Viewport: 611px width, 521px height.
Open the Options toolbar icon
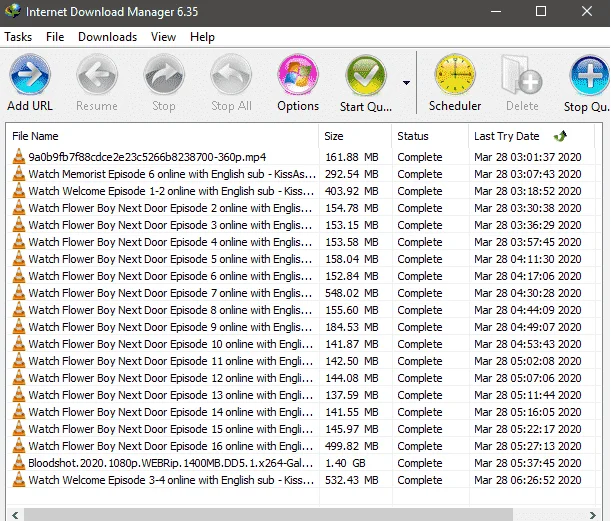click(298, 74)
